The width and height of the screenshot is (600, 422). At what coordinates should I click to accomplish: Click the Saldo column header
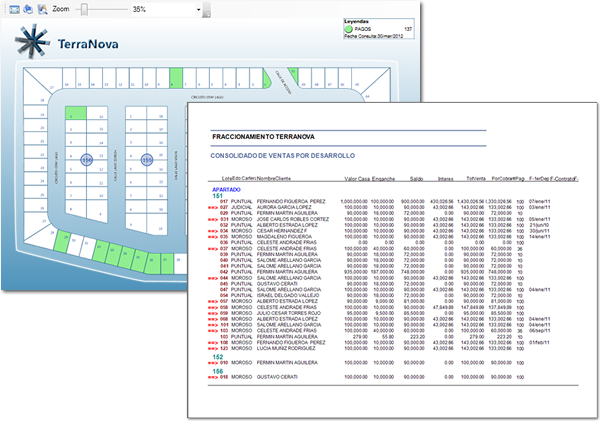pyautogui.click(x=416, y=179)
